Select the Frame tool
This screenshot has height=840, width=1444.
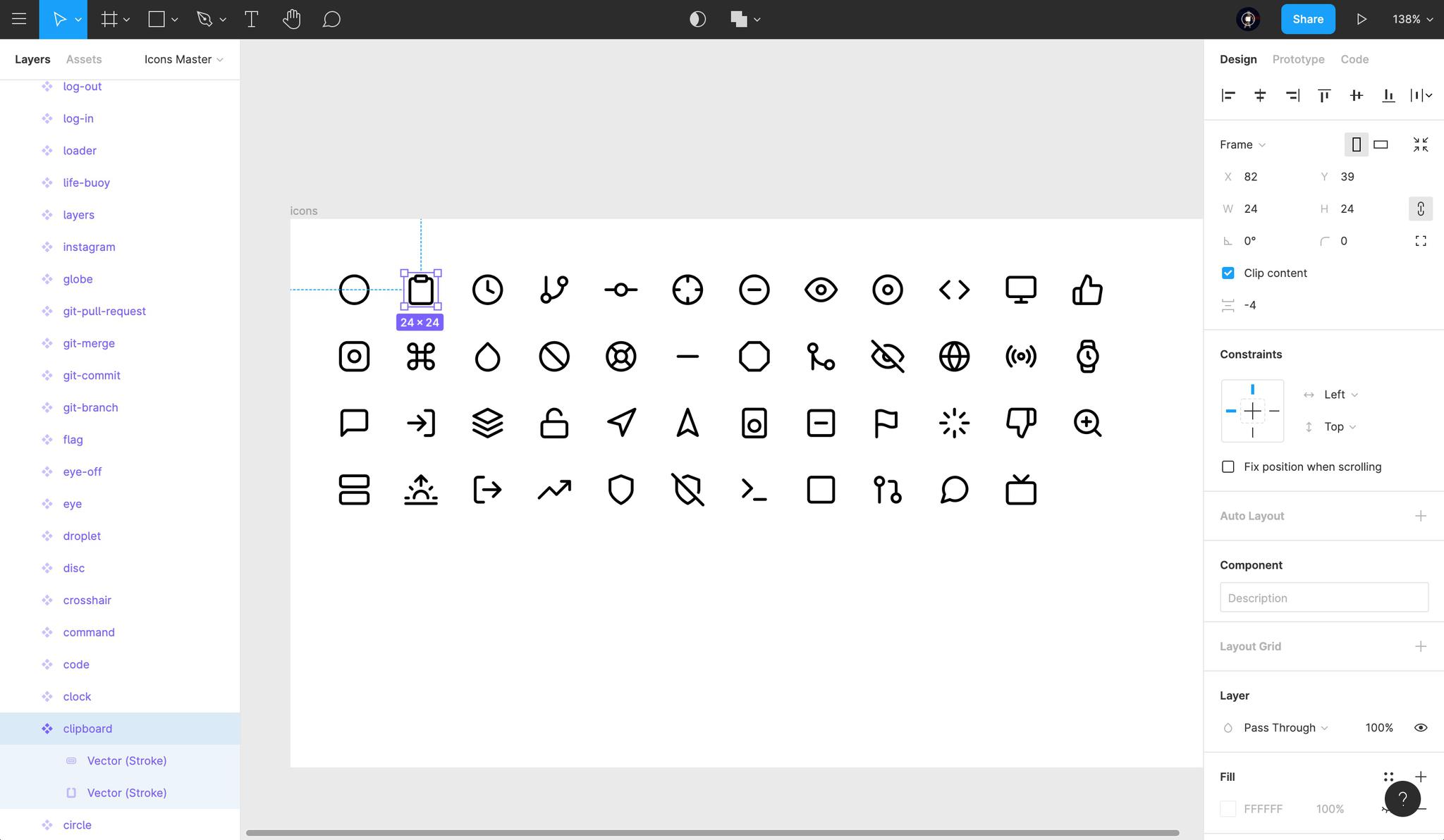coord(109,19)
